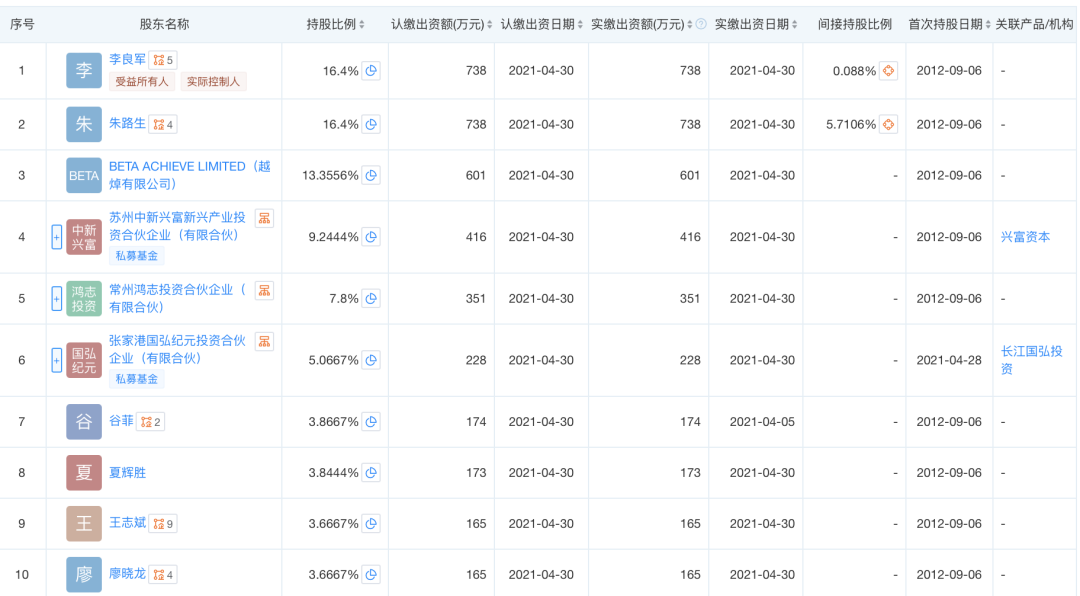Viewport: 1080px width, 596px height.
Task: Open shareholding history icon for 王志斌
Action: (371, 524)
